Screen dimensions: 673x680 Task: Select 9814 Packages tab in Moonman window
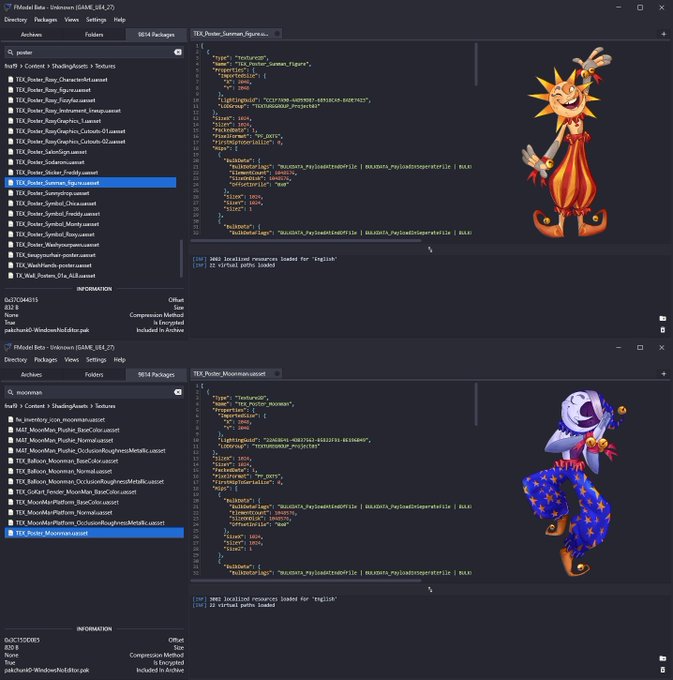click(156, 374)
